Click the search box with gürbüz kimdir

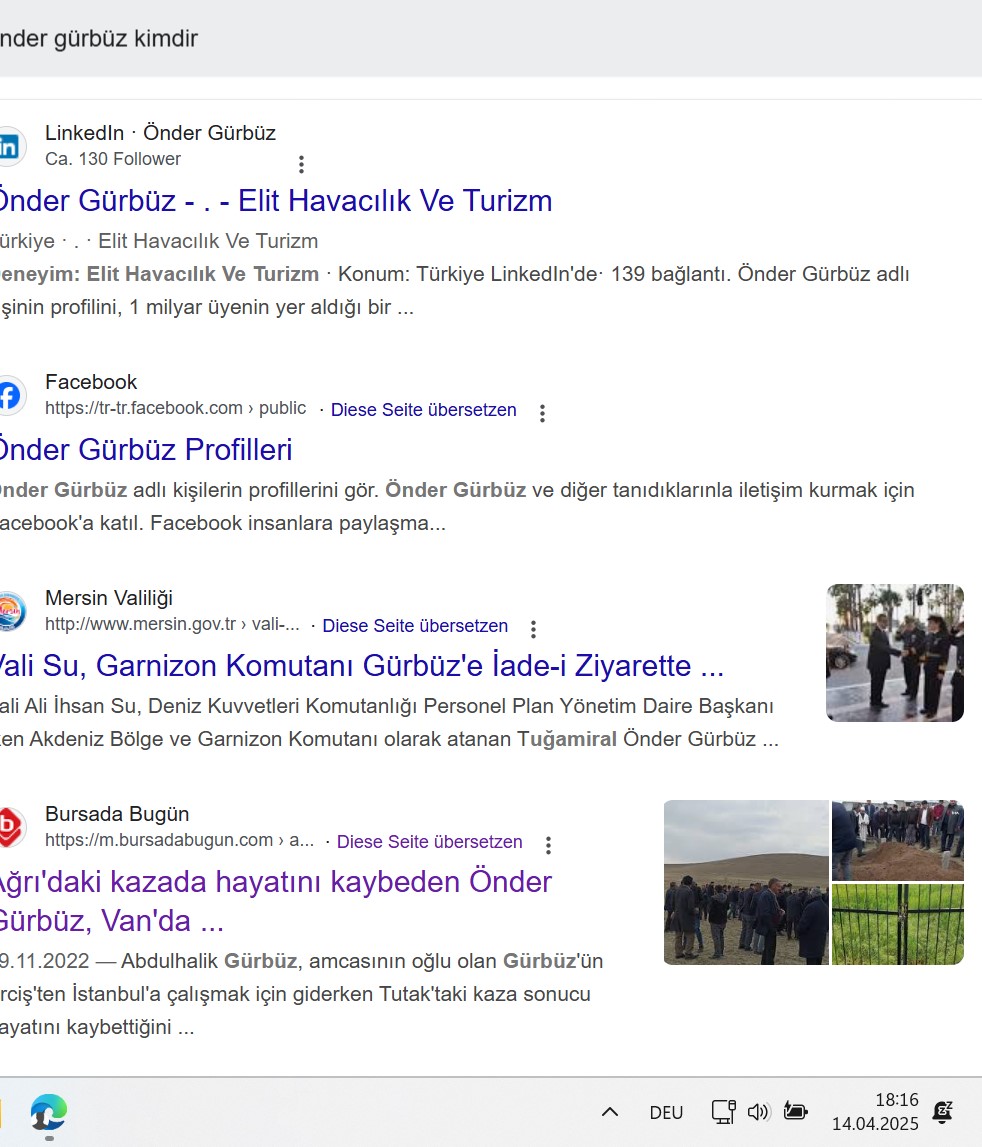490,38
